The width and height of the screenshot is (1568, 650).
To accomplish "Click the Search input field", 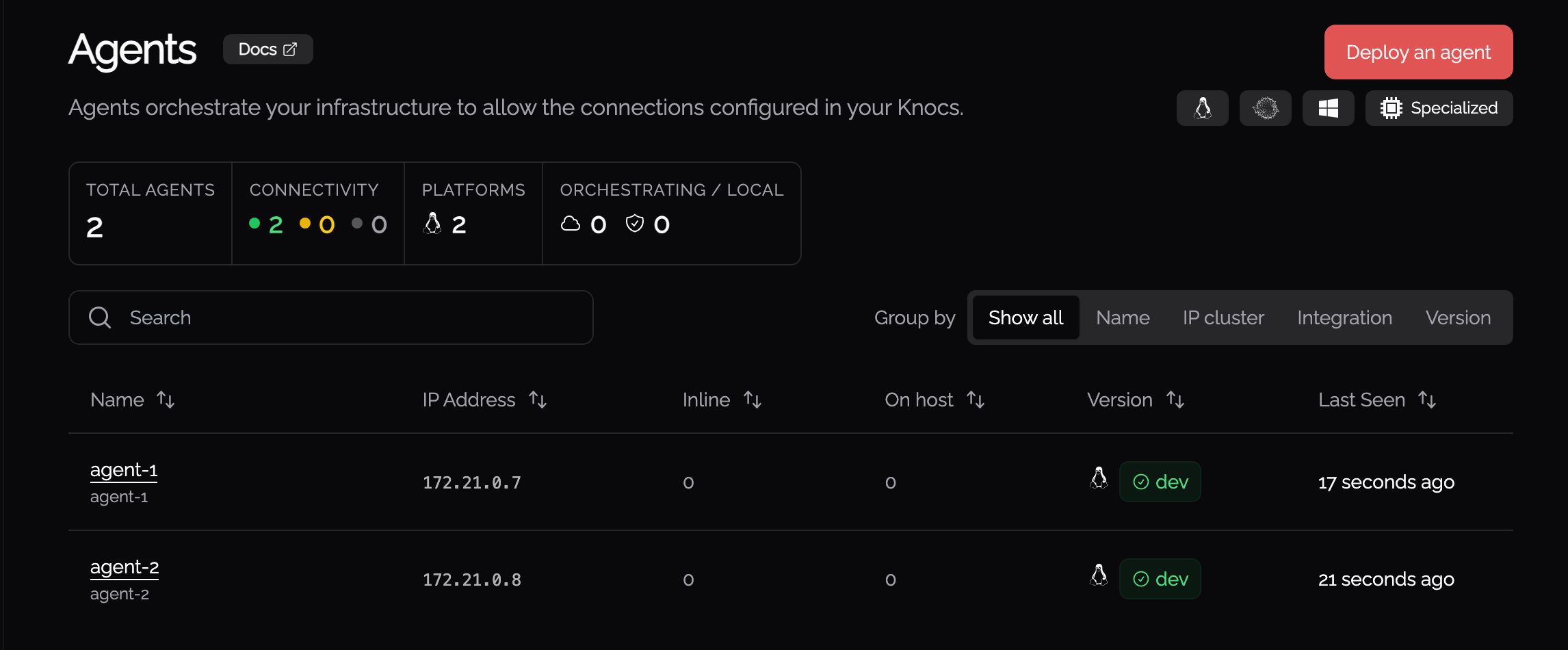I will point(330,317).
